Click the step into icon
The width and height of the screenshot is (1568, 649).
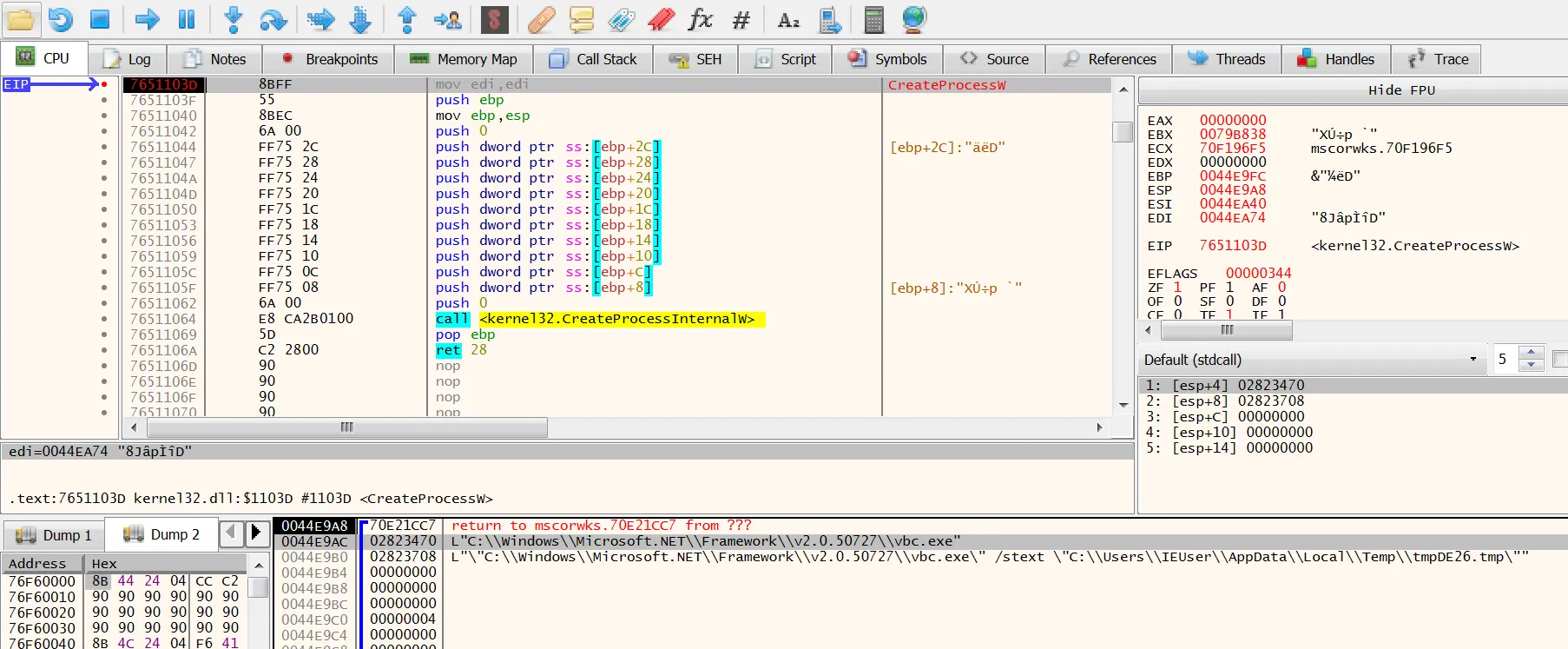[233, 18]
